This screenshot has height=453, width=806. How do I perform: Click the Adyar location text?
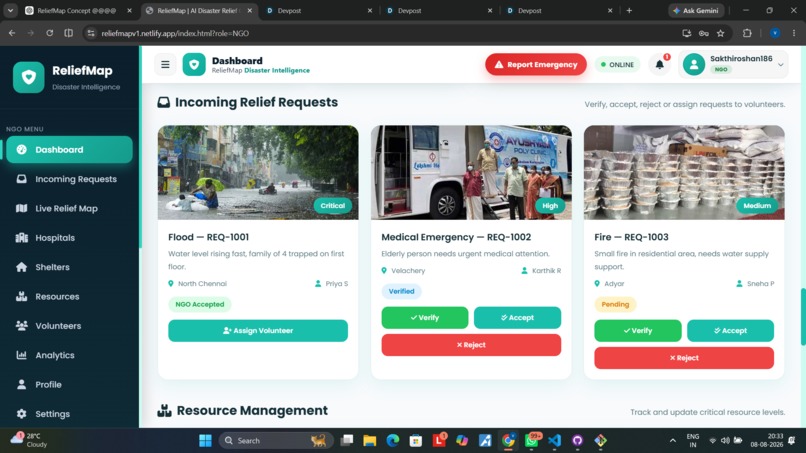pyautogui.click(x=614, y=283)
